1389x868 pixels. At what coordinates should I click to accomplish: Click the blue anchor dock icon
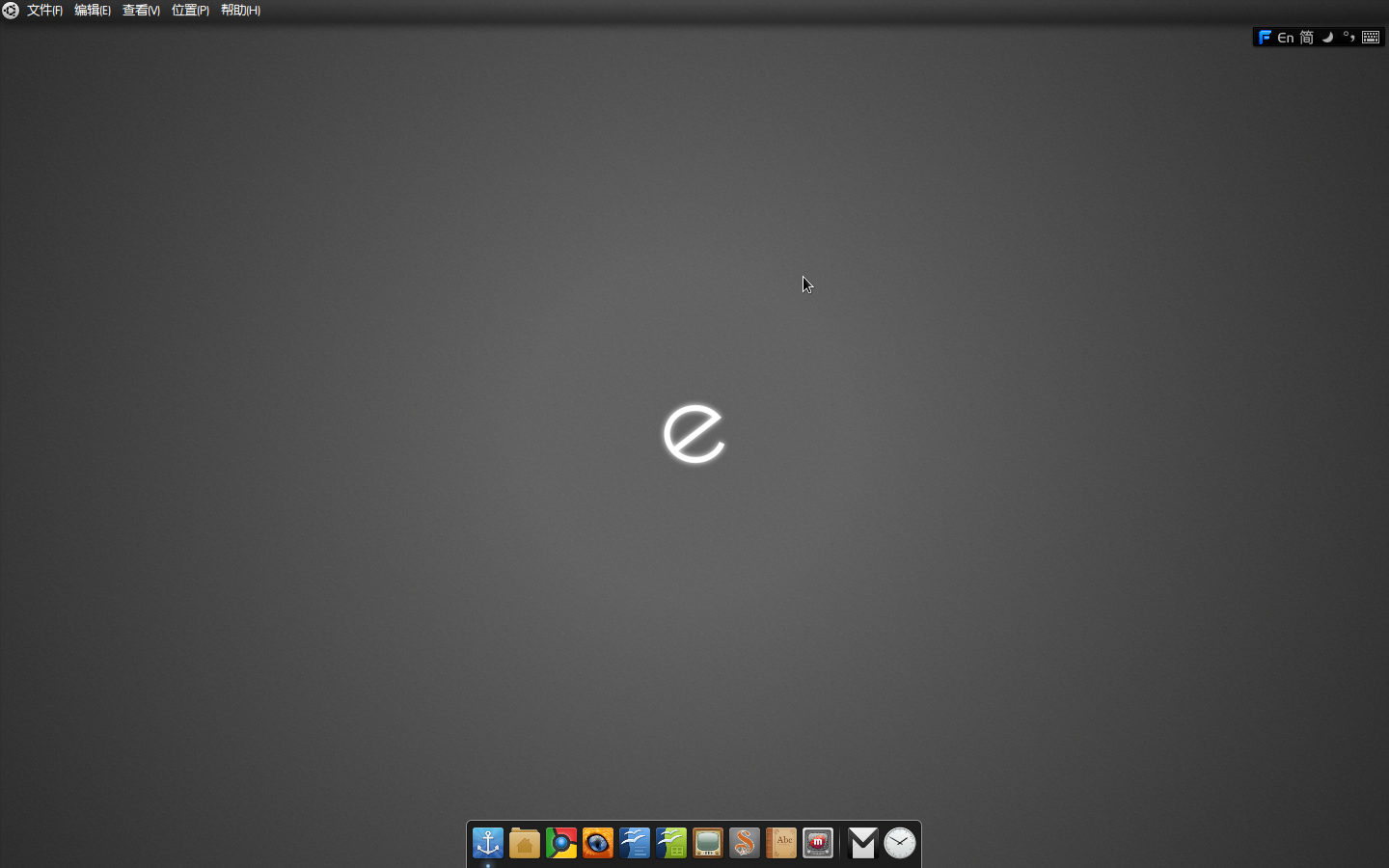pyautogui.click(x=488, y=843)
